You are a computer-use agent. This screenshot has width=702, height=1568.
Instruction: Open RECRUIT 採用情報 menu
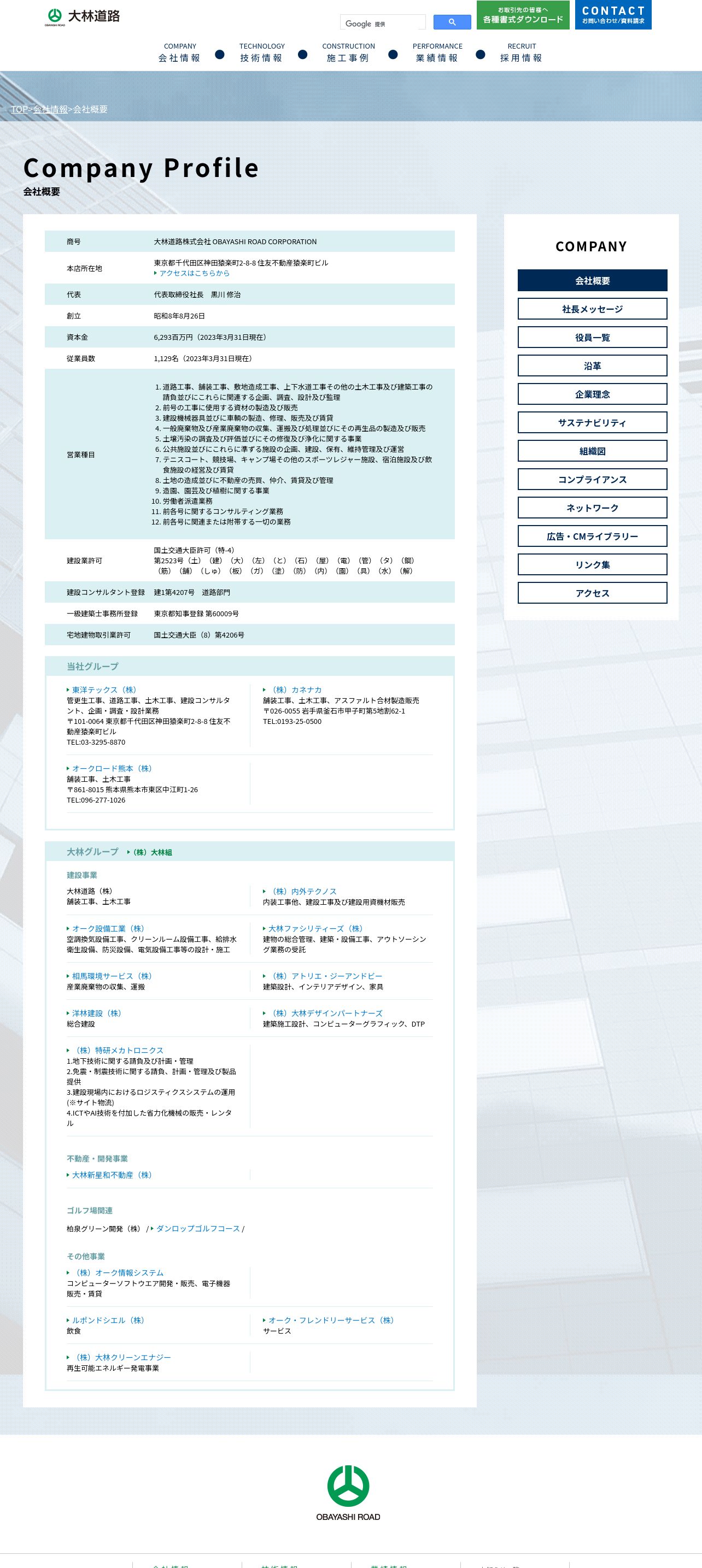point(521,53)
